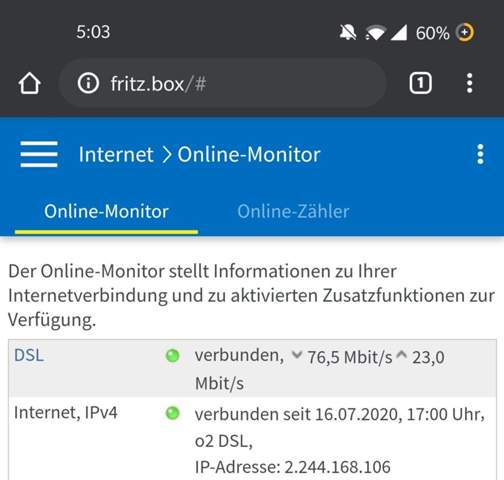Tap the muted notification bell icon
The width and height of the screenshot is (504, 480).
(x=348, y=32)
